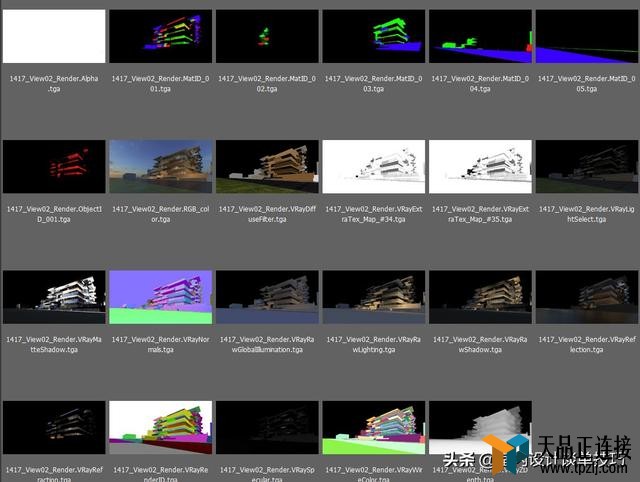Open the RGB_color.tga render thumbnail

[160, 167]
